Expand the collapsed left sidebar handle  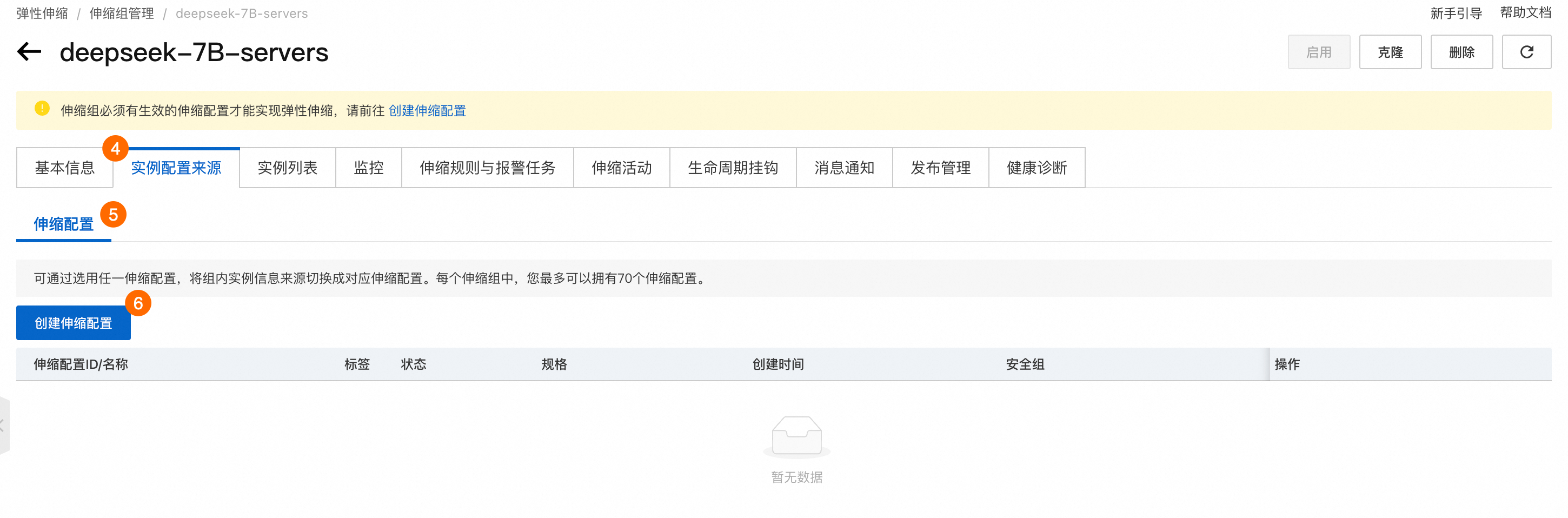click(x=4, y=425)
